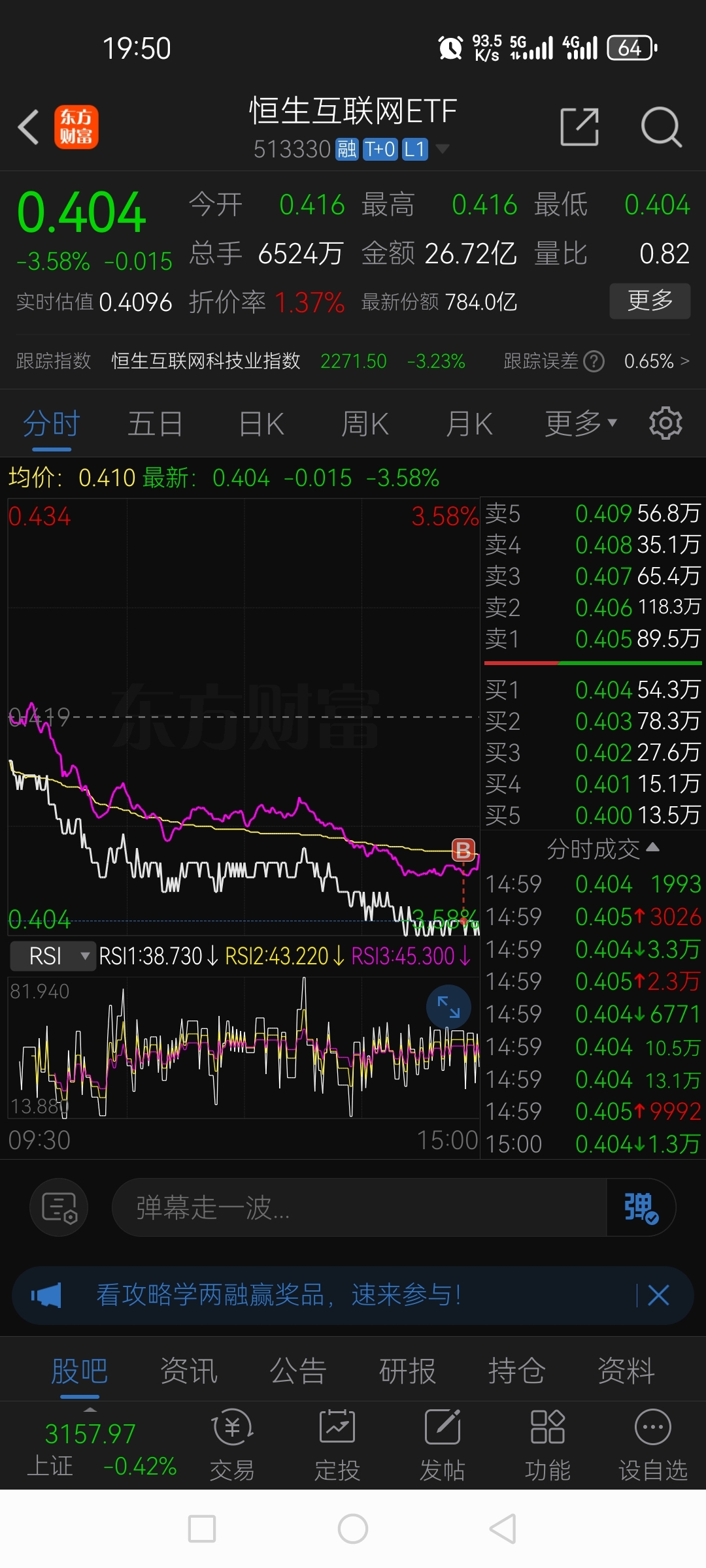Open the 资料 info tab
Image resolution: width=706 pixels, height=1568 pixels.
[x=626, y=1370]
